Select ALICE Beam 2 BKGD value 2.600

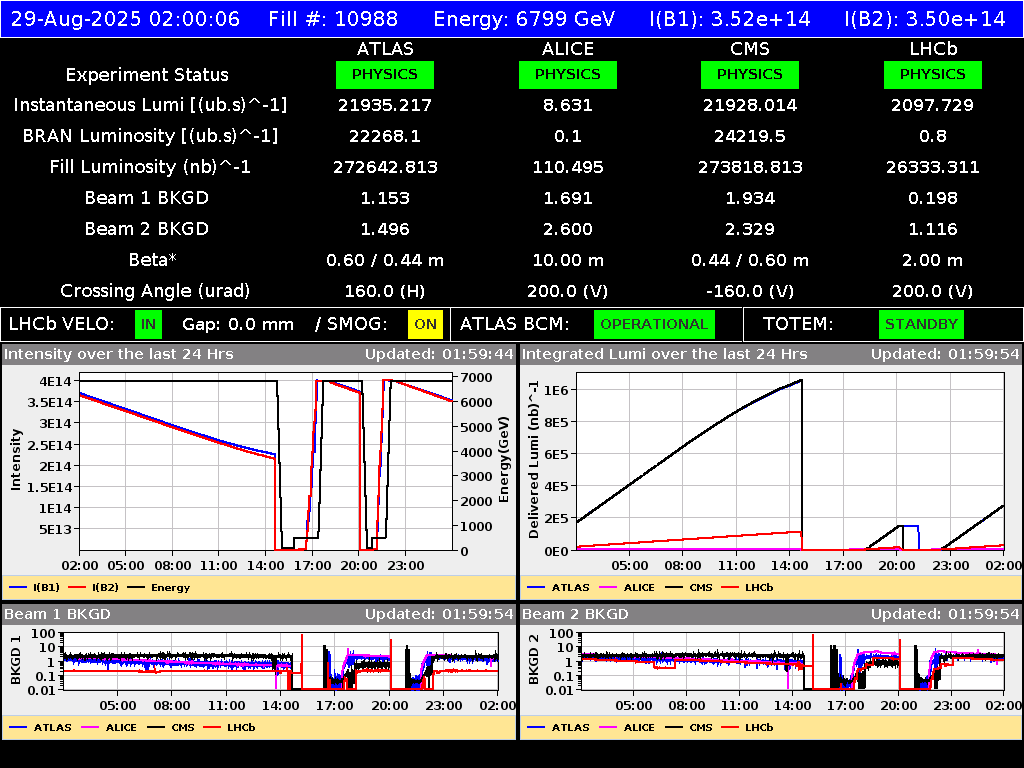point(568,229)
